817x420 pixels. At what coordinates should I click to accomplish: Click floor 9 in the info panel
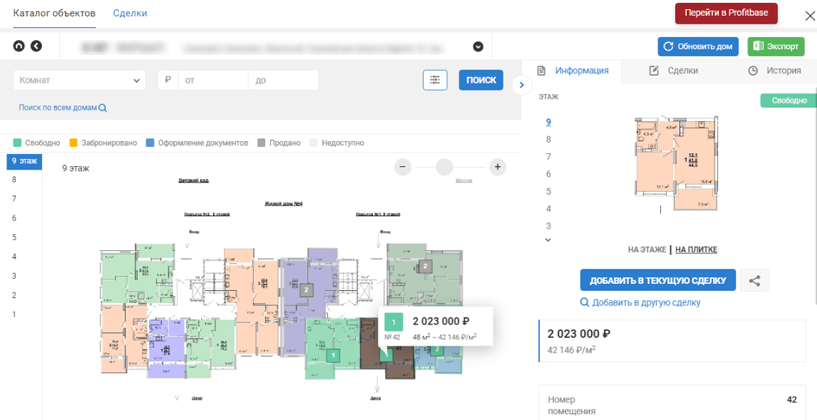click(548, 122)
